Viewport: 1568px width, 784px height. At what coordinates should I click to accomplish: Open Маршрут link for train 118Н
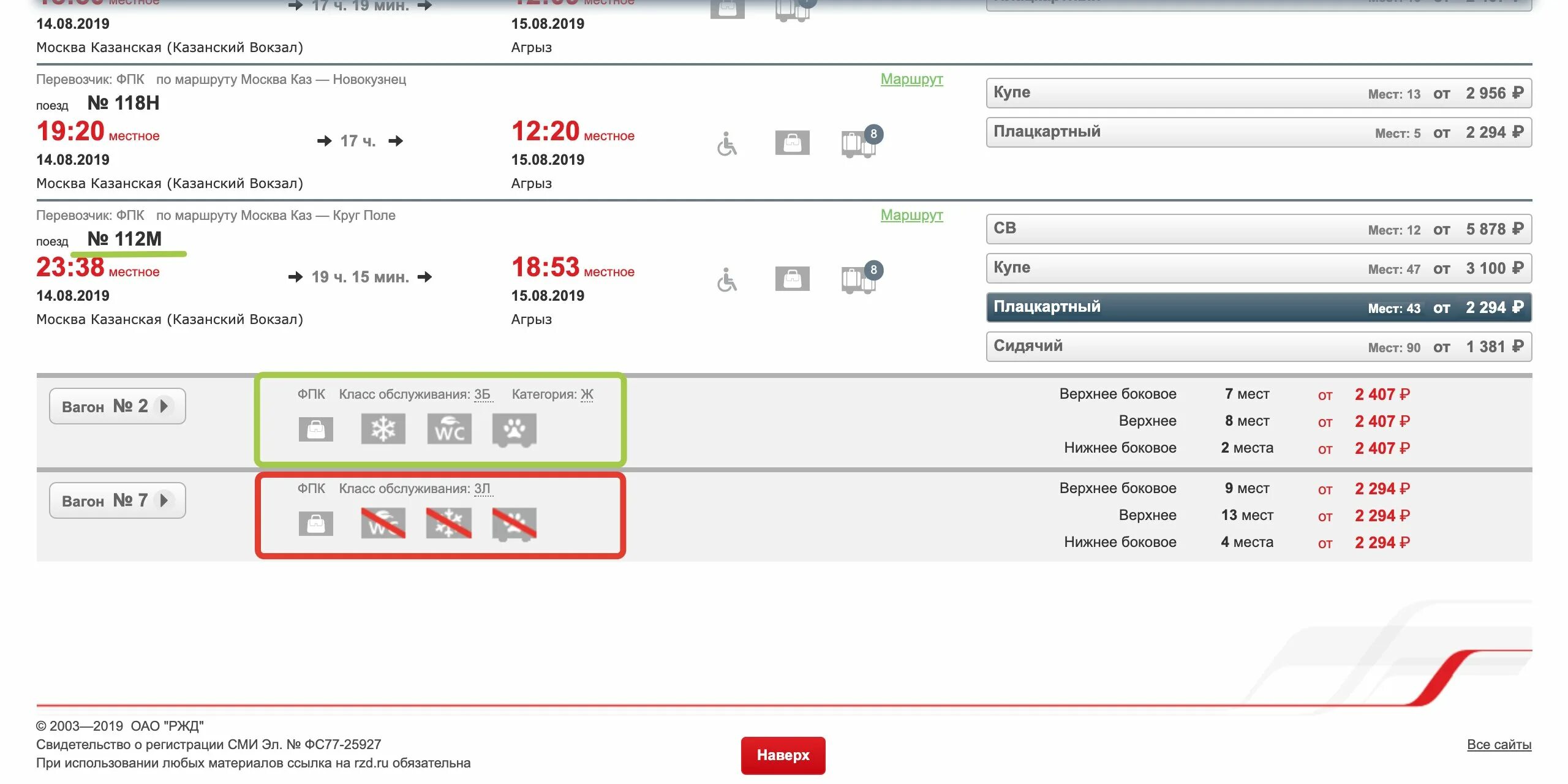(911, 79)
